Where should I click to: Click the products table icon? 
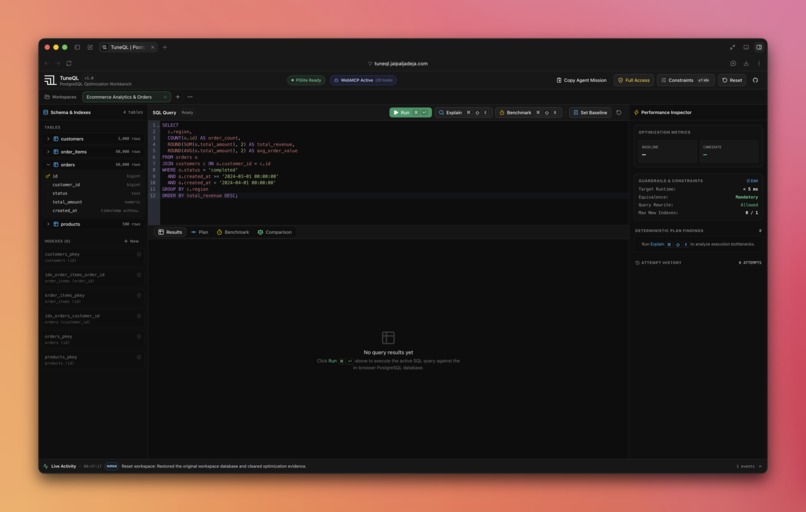point(56,224)
